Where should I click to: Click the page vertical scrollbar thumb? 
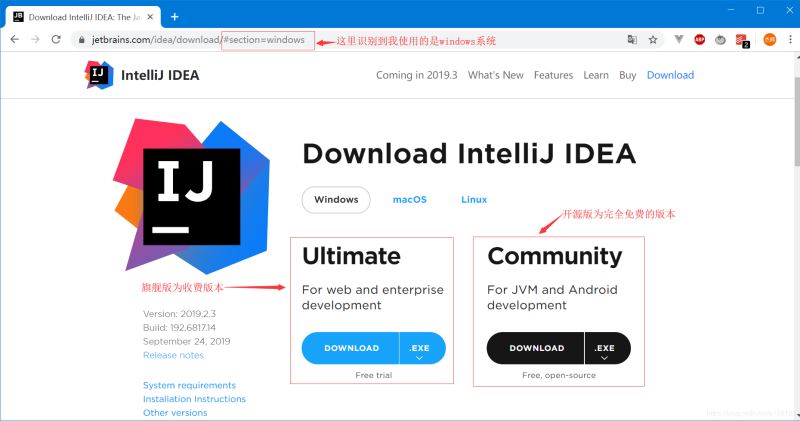796,121
